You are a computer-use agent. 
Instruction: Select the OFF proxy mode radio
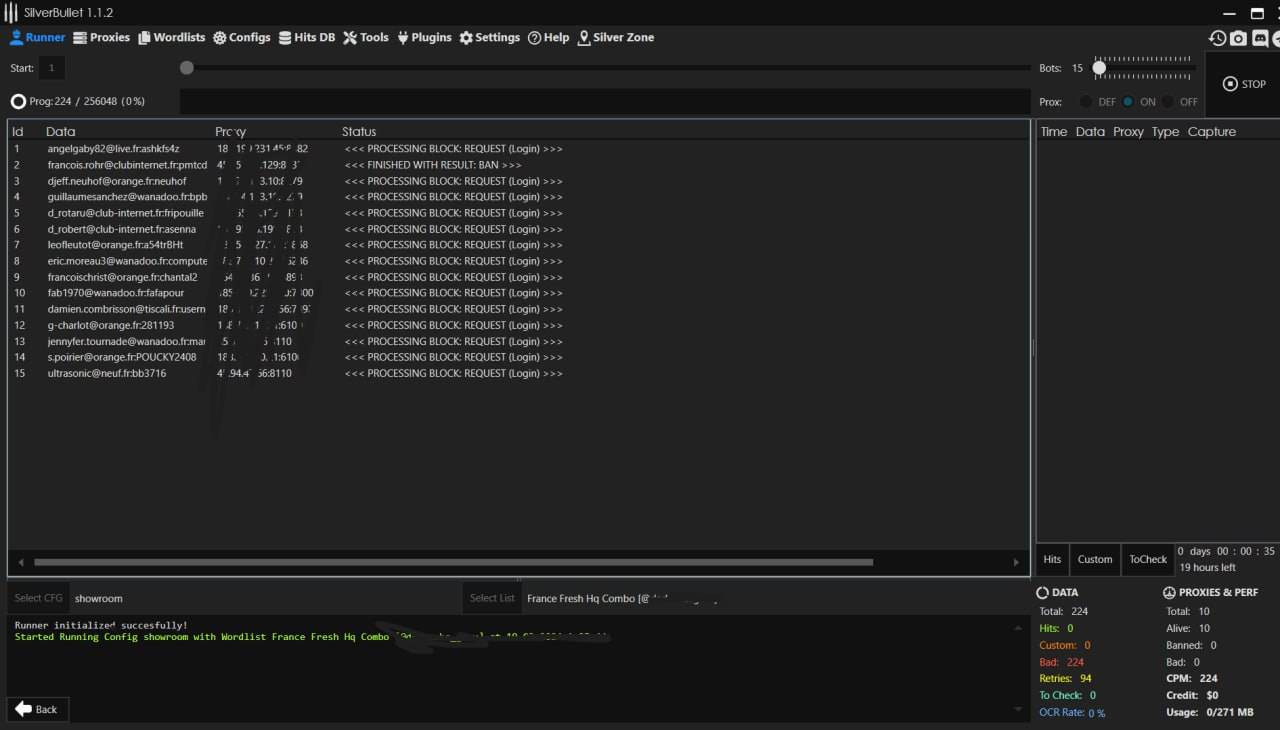pos(1167,102)
